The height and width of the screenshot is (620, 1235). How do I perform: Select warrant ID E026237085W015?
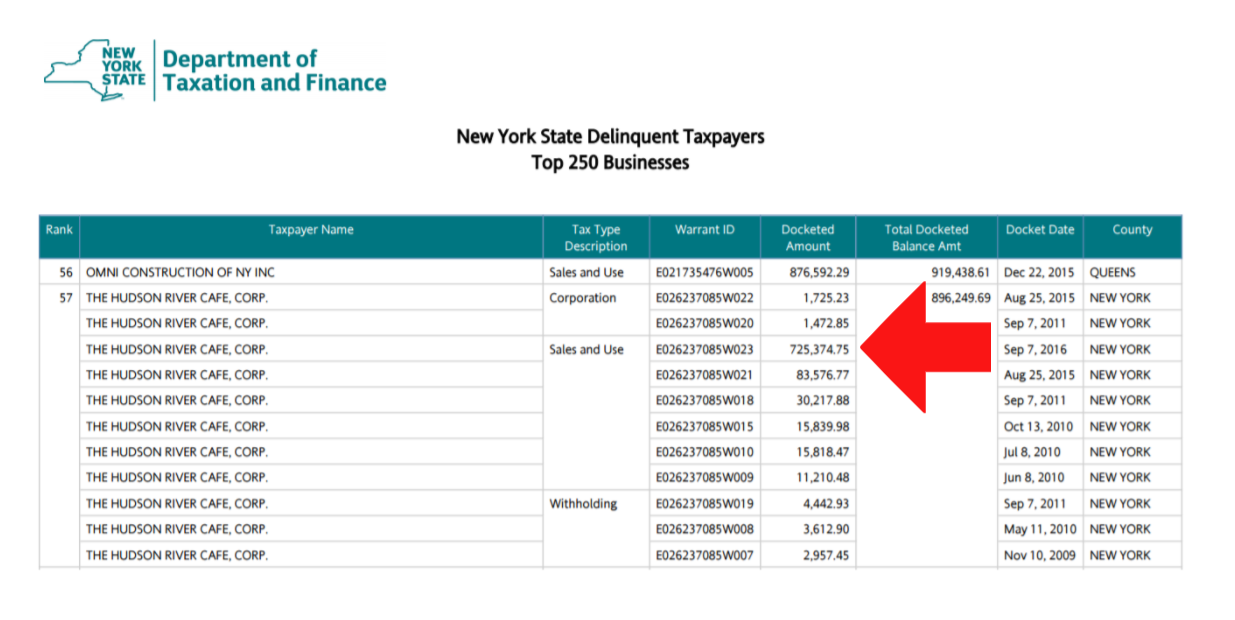click(x=705, y=427)
